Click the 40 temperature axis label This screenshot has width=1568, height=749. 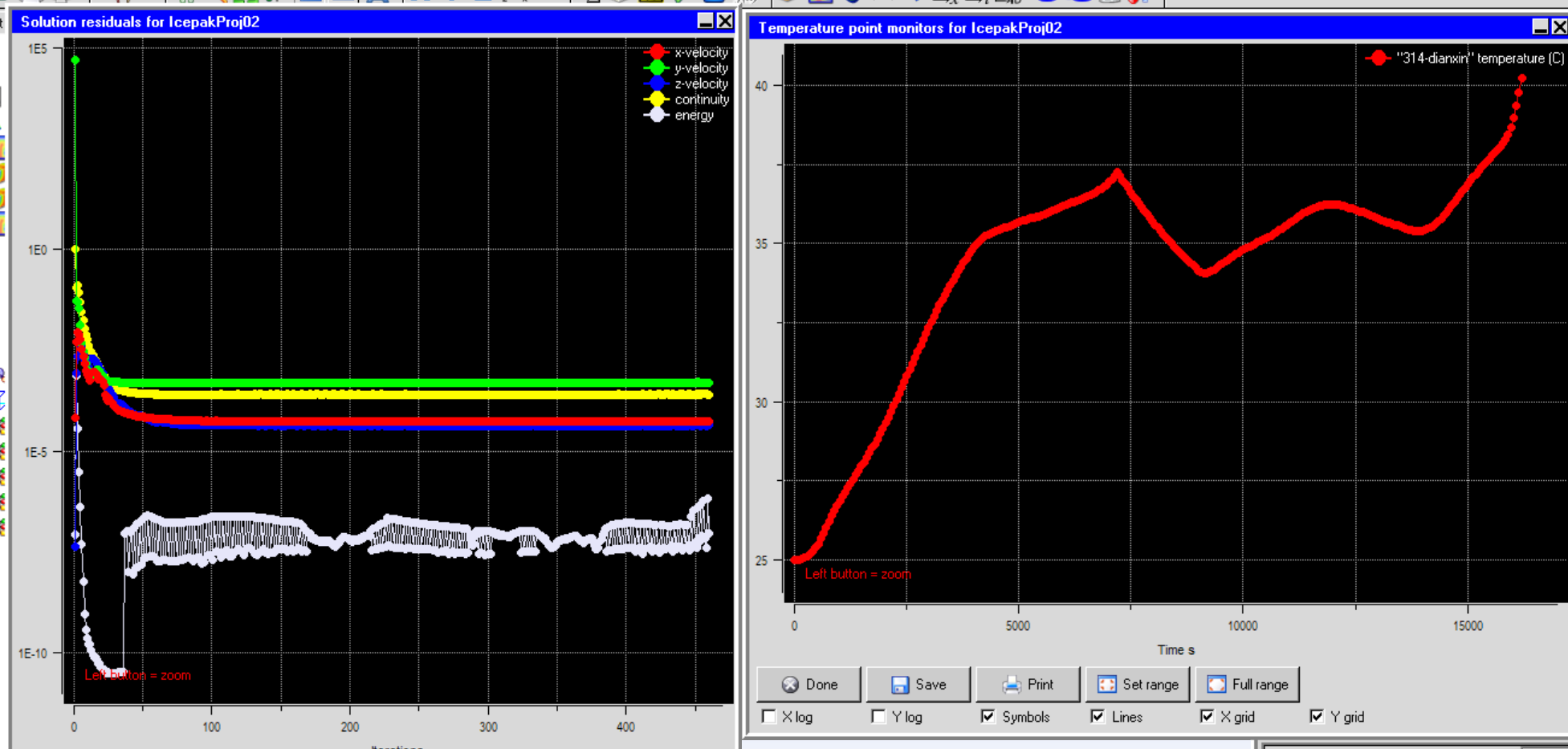[x=761, y=86]
